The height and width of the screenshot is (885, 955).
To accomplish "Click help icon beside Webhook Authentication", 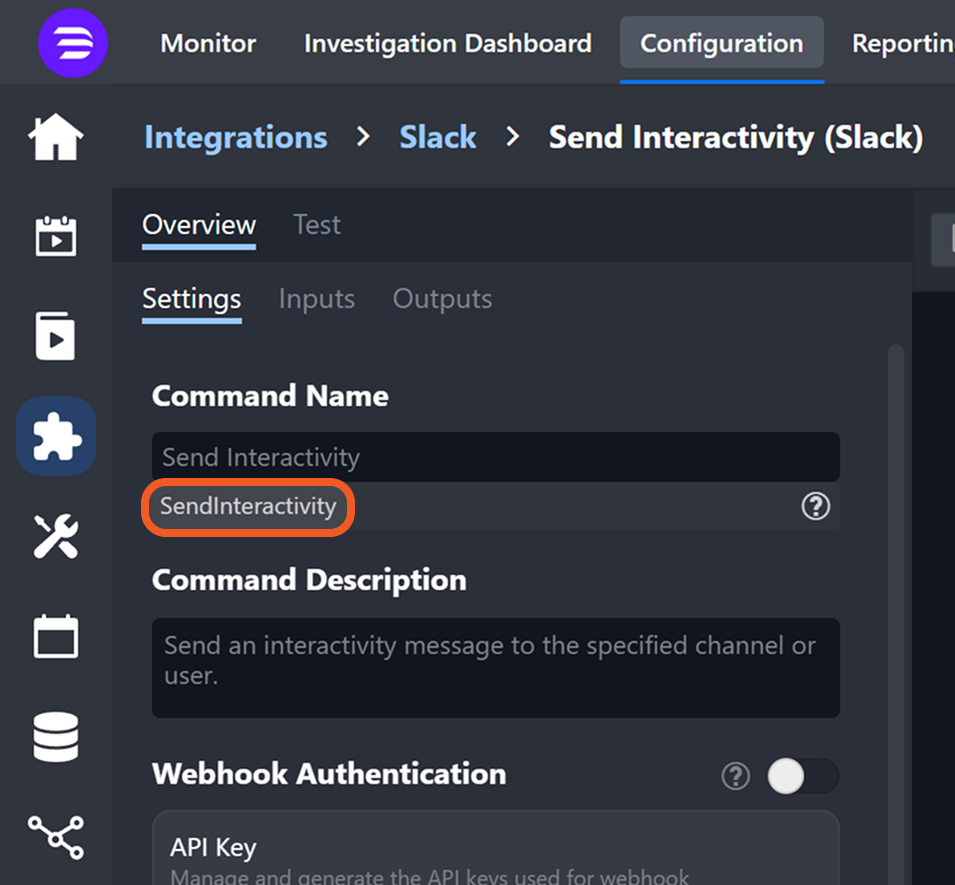I will pyautogui.click(x=735, y=776).
